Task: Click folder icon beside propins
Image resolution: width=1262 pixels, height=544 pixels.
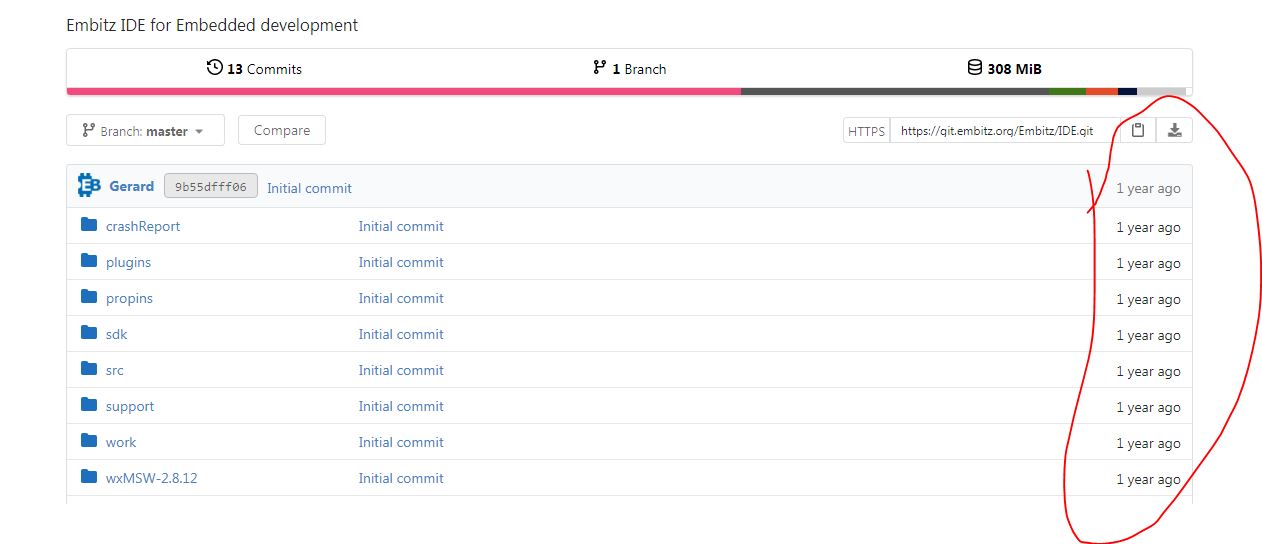Action: tap(89, 297)
